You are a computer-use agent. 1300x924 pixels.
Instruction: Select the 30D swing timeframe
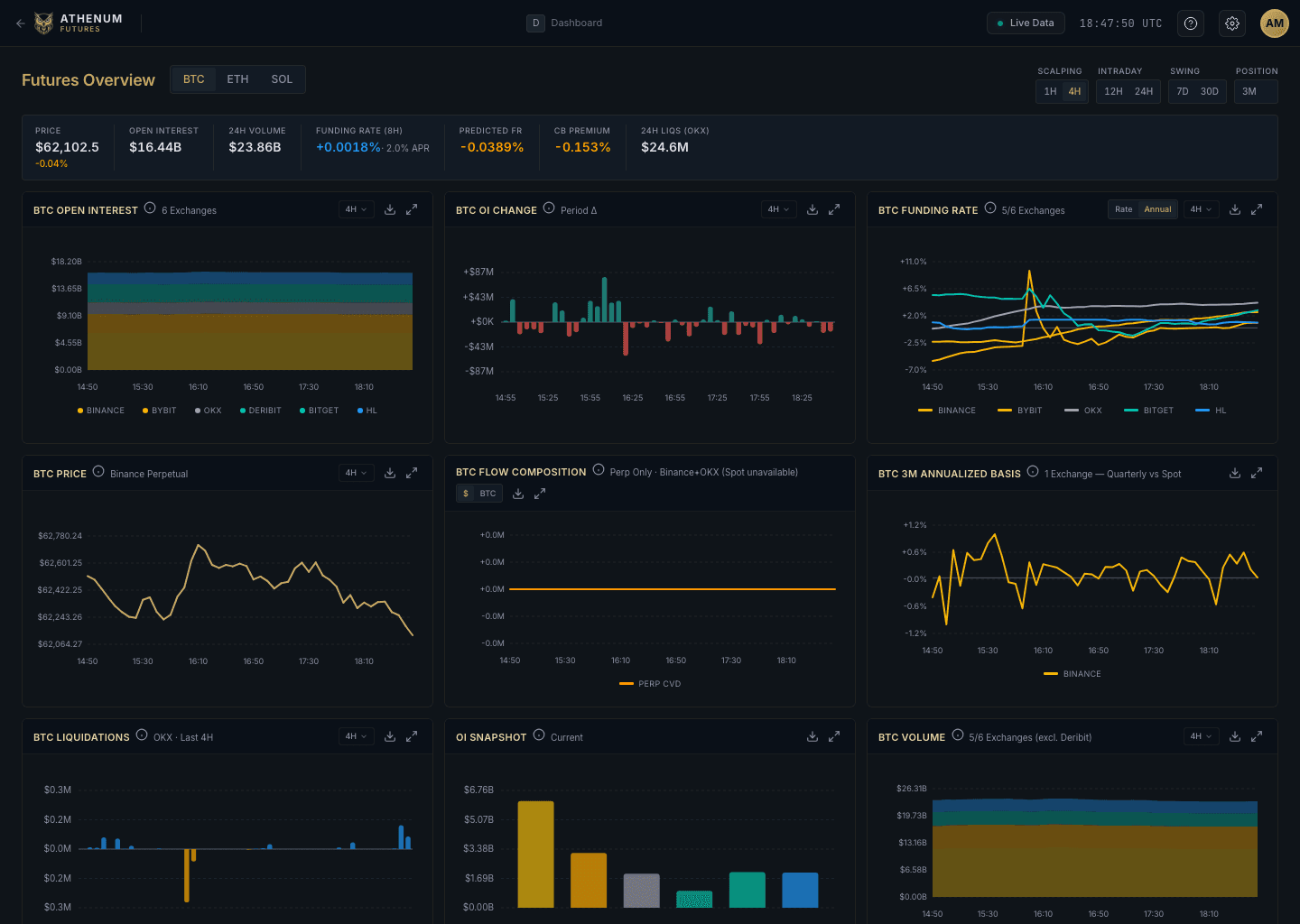(1210, 91)
